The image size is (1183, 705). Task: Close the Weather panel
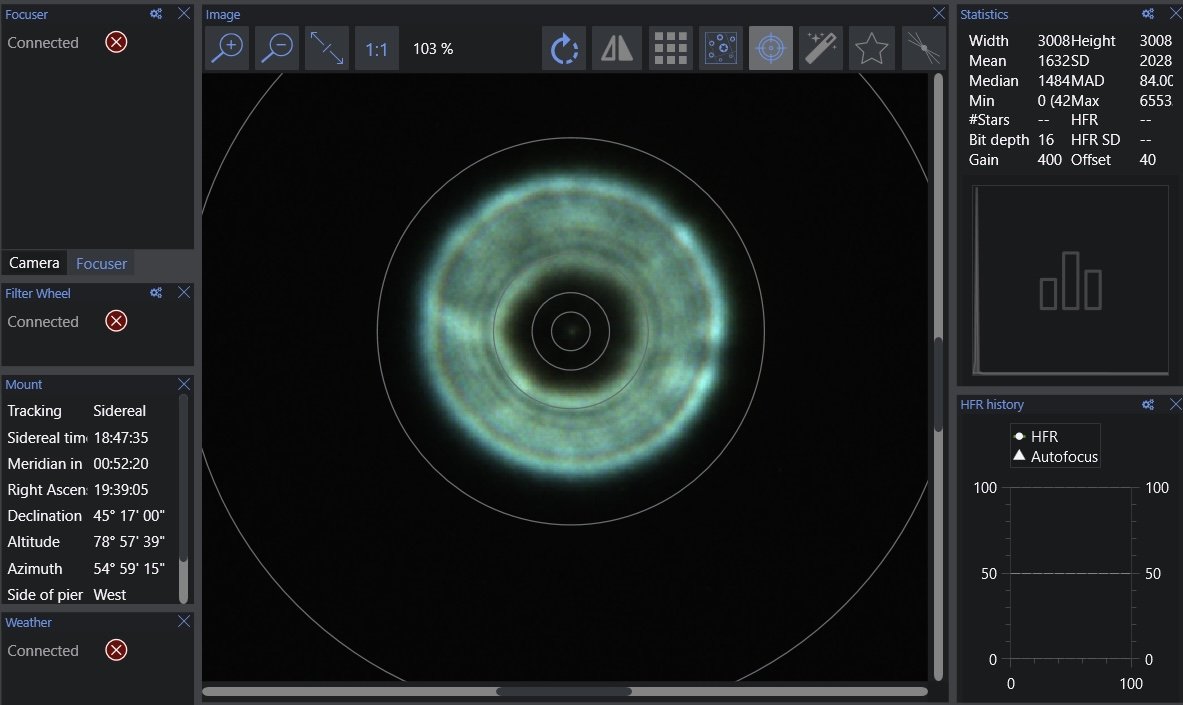point(184,622)
